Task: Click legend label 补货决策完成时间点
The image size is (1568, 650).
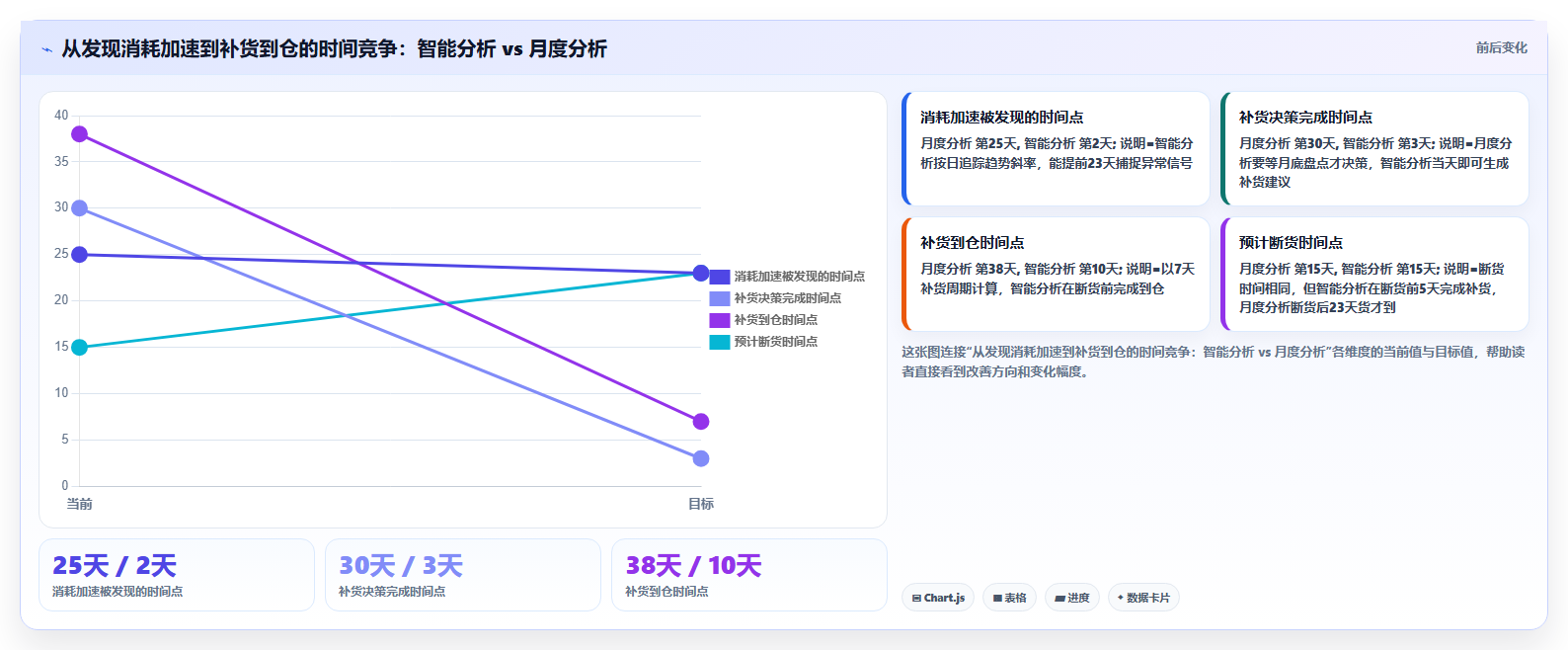Action: 788,298
